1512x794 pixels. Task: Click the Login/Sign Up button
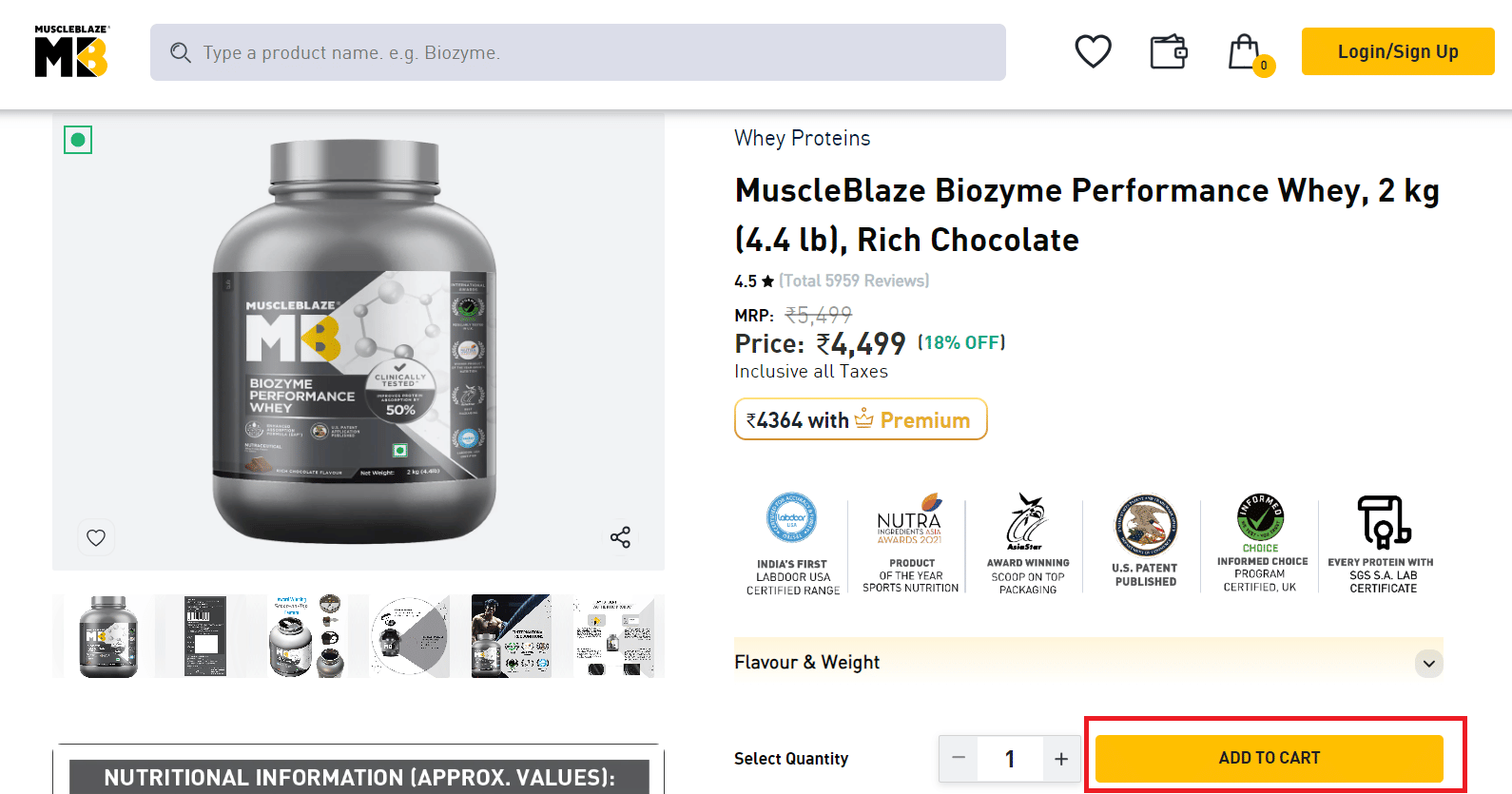click(x=1397, y=51)
